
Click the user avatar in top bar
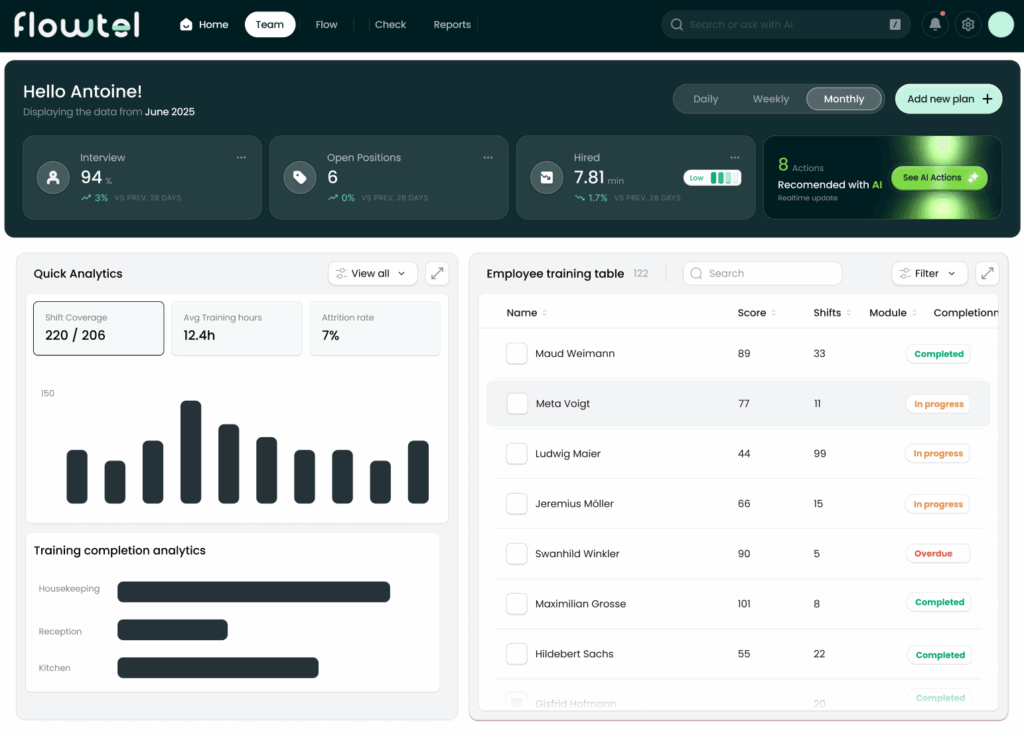coord(1001,25)
